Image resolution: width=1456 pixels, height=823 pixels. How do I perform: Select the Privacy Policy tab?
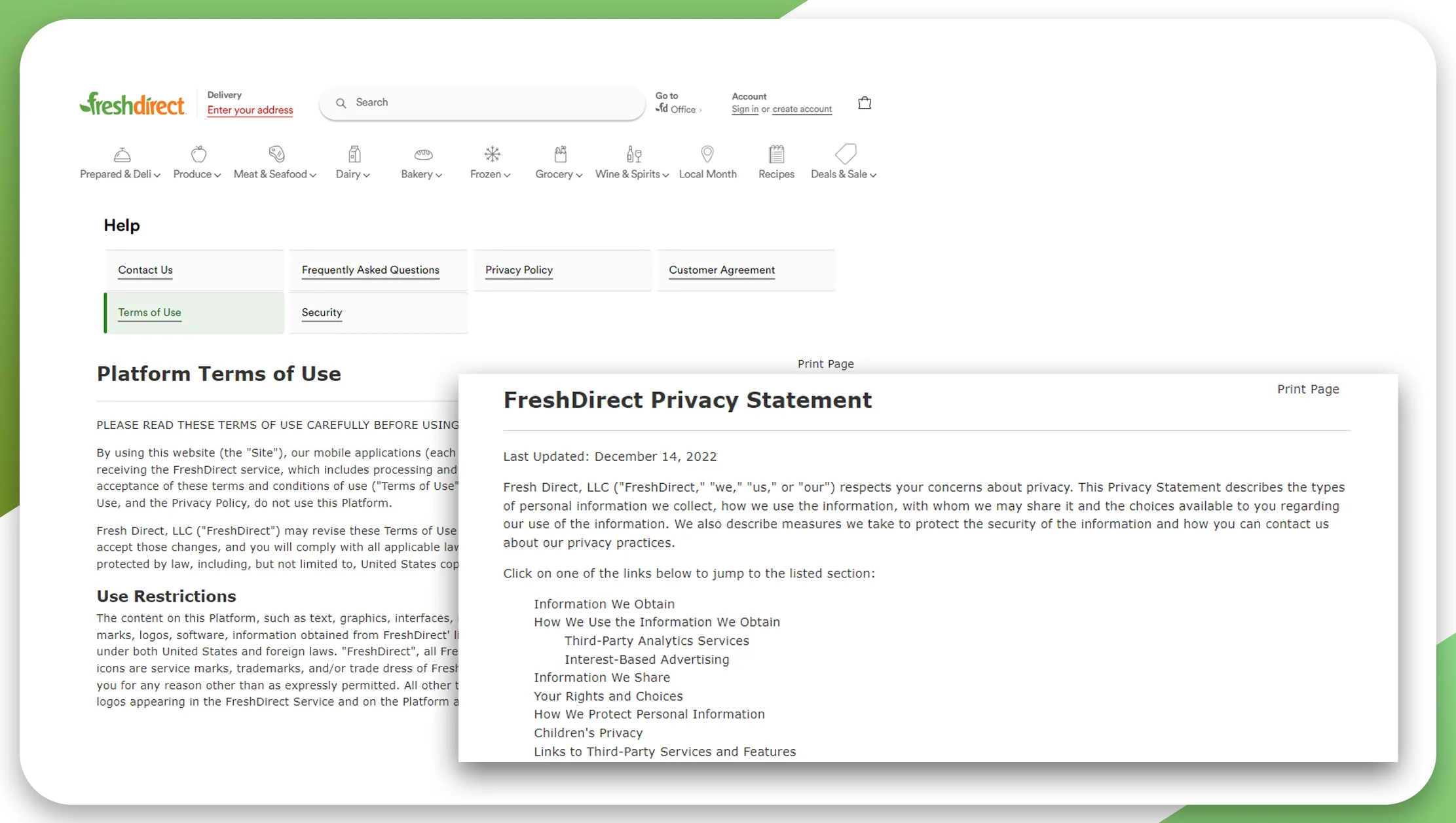pos(518,269)
